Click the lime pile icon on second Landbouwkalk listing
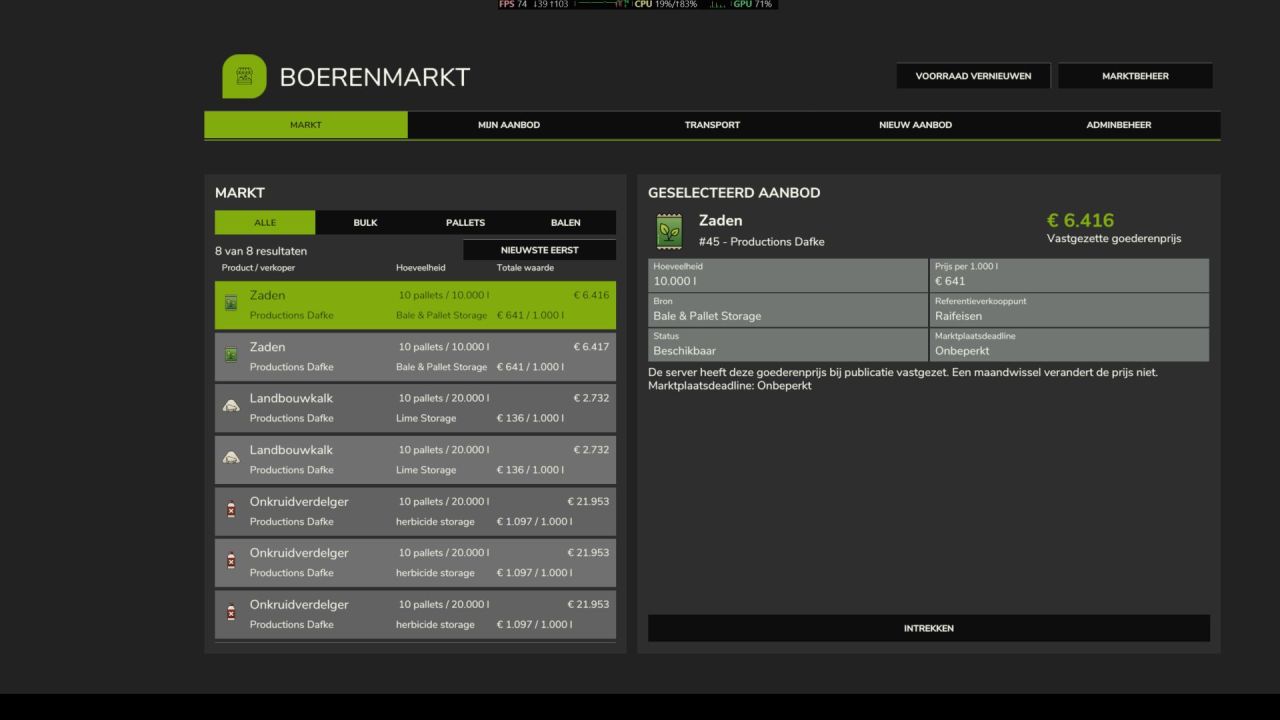 [231, 457]
